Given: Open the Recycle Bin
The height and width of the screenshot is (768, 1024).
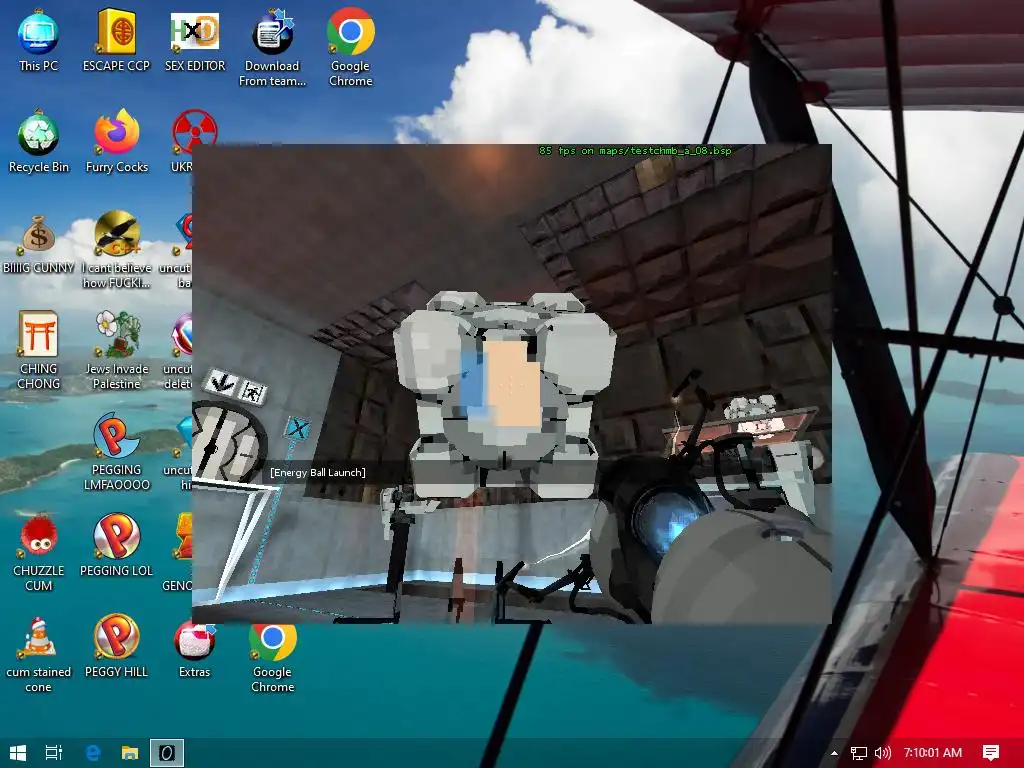Looking at the screenshot, I should click(39, 142).
